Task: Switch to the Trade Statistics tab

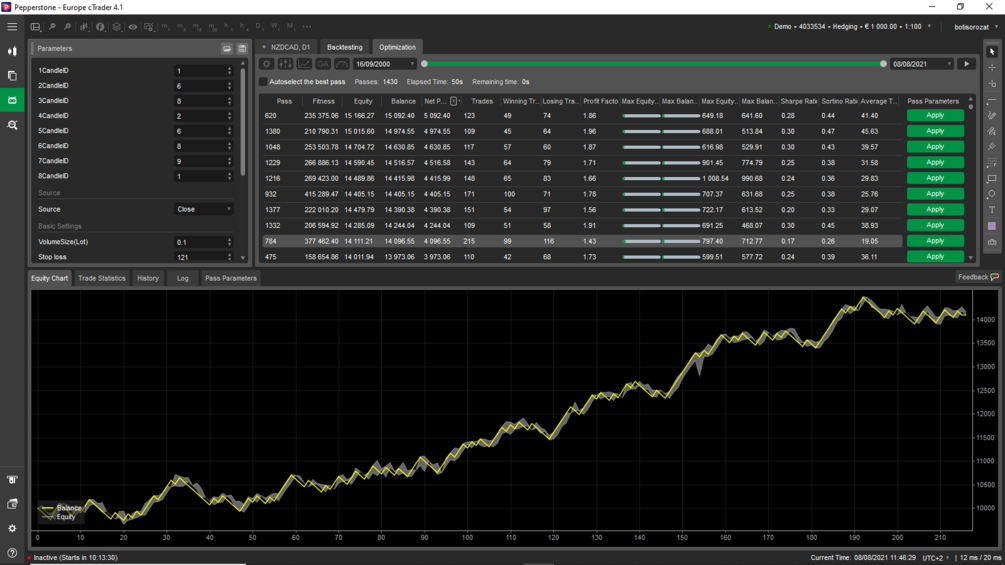Action: pyautogui.click(x=101, y=279)
